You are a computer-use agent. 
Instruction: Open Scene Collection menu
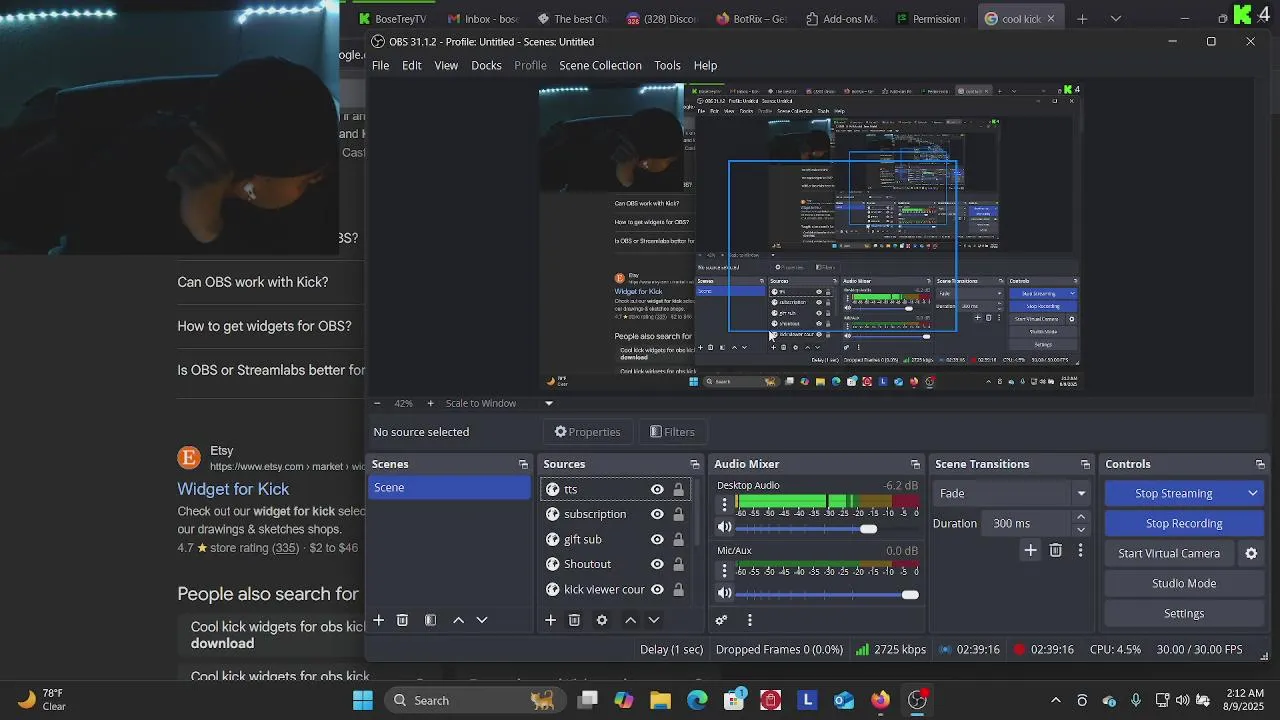(x=600, y=65)
